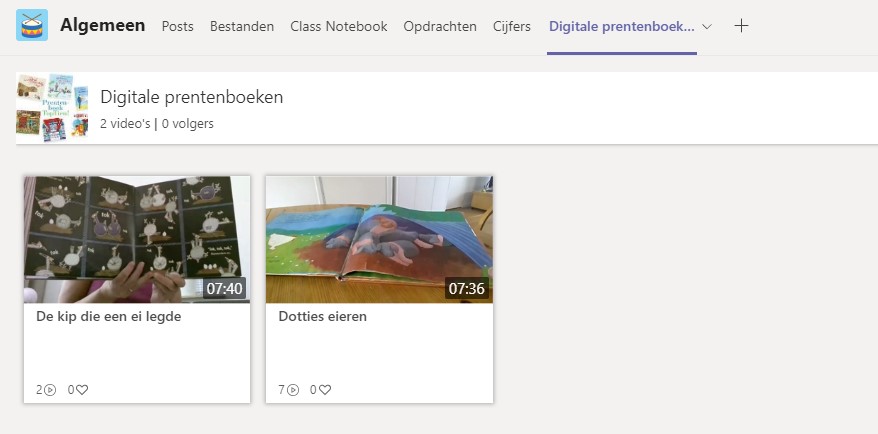Click the drum team avatar icon

pos(32,25)
